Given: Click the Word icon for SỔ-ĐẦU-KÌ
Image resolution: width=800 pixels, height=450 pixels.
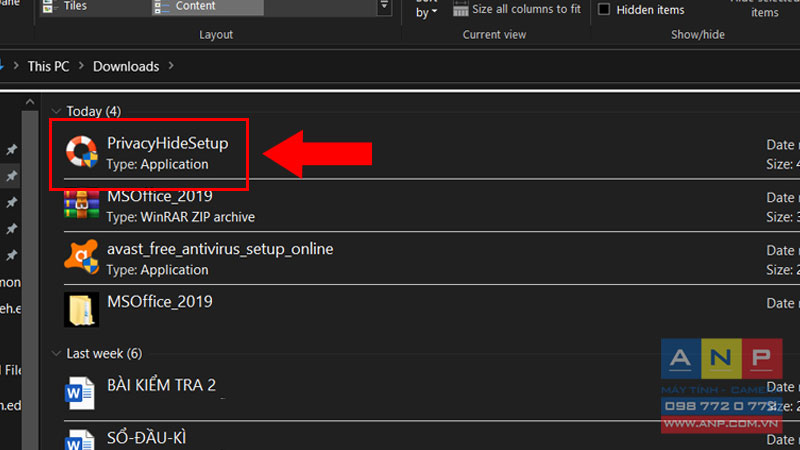Looking at the screenshot, I should coord(80,440).
